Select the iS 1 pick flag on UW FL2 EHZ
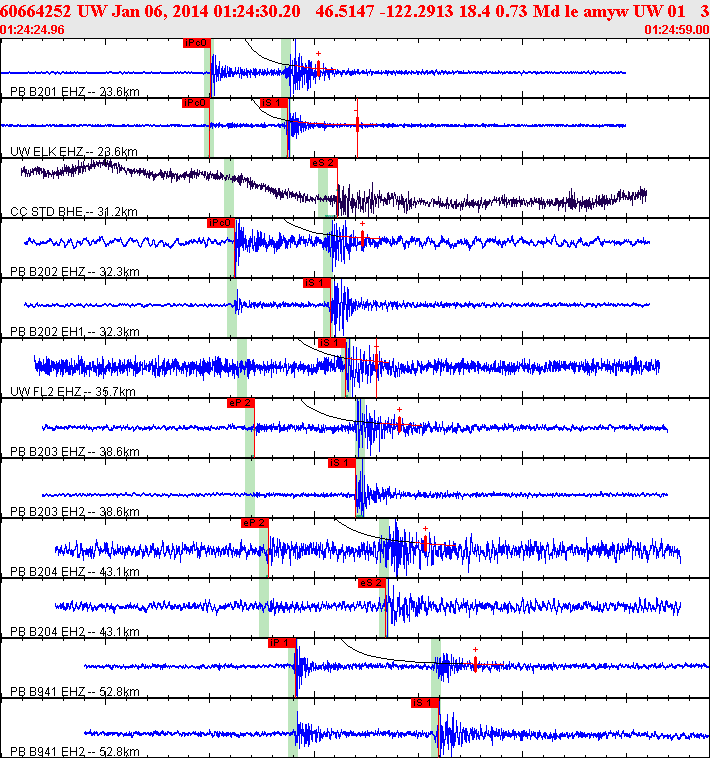The image size is (710, 758). pos(332,343)
